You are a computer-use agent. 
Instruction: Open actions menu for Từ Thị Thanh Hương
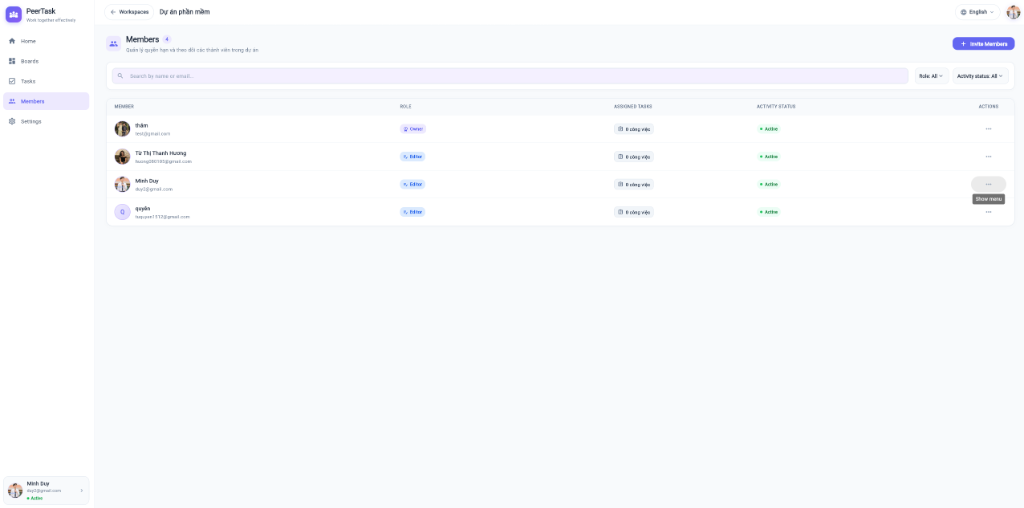[x=988, y=157]
